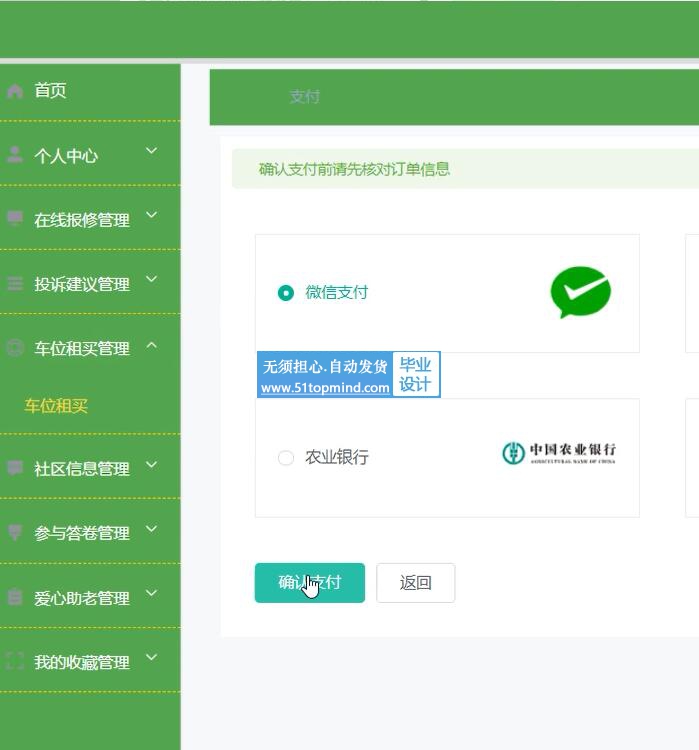Click the 农业银行 label text
The width and height of the screenshot is (699, 750).
pyautogui.click(x=337, y=457)
